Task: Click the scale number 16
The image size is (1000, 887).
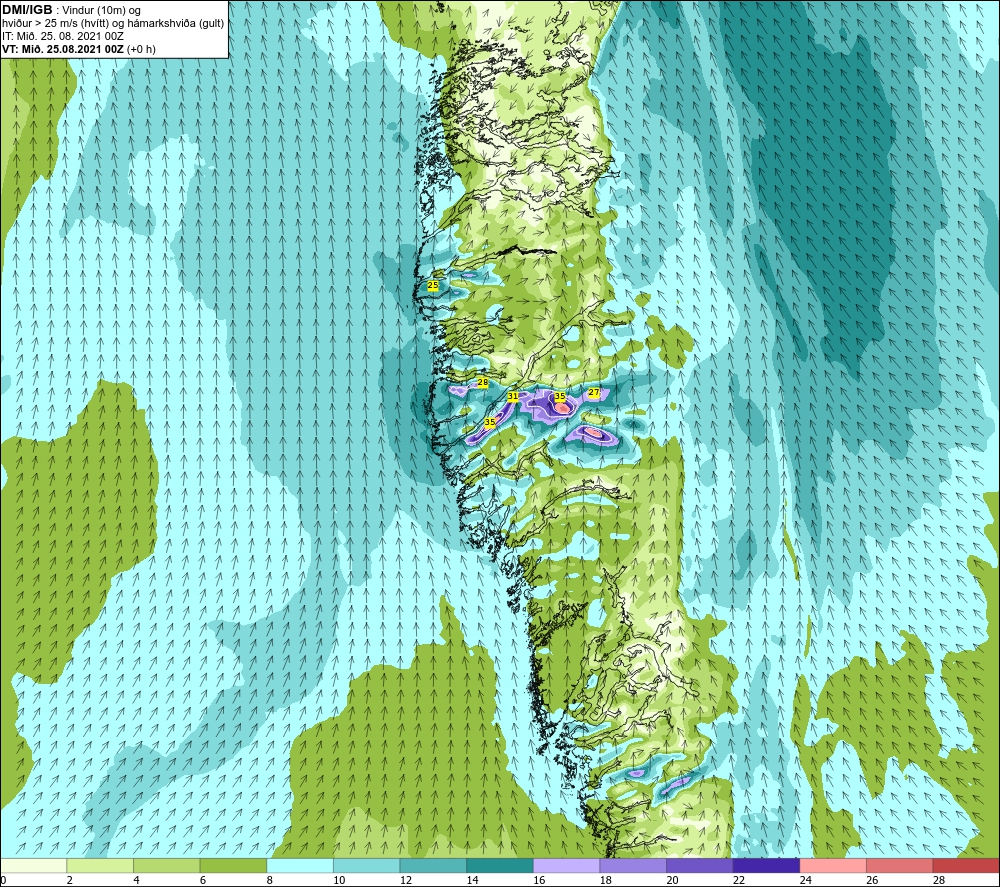Action: pos(539,881)
